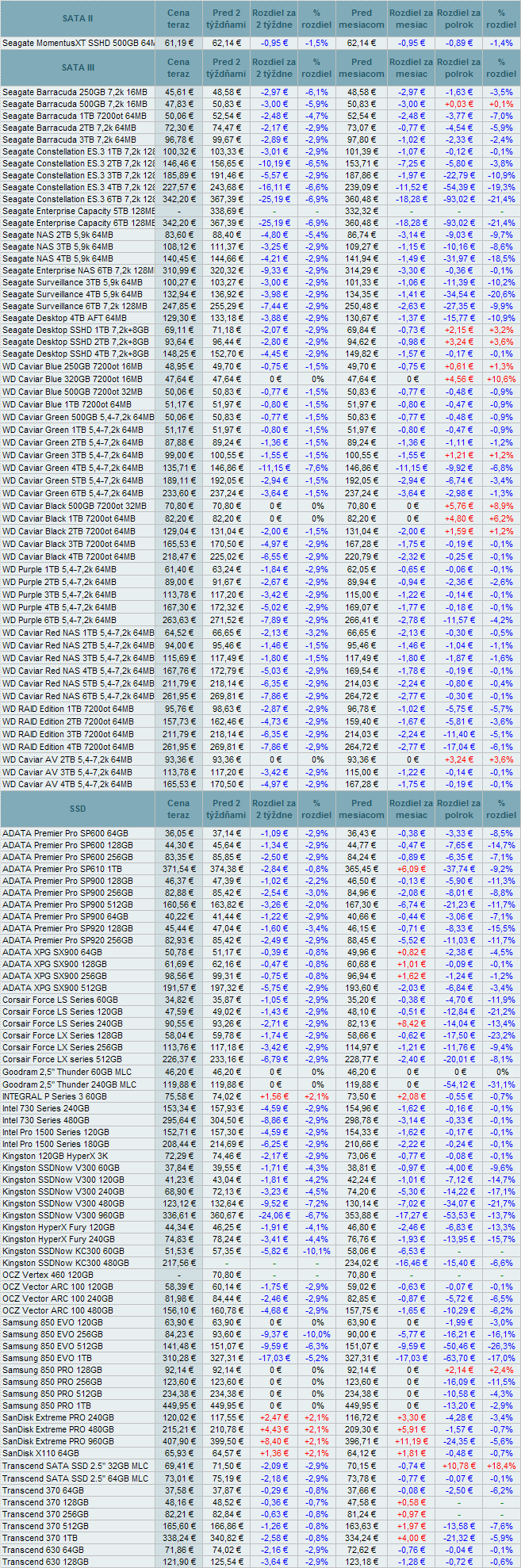Click the 233,60 € price of WD Caviar Green 6TB
This screenshot has width=521, height=1568.
pos(178,492)
